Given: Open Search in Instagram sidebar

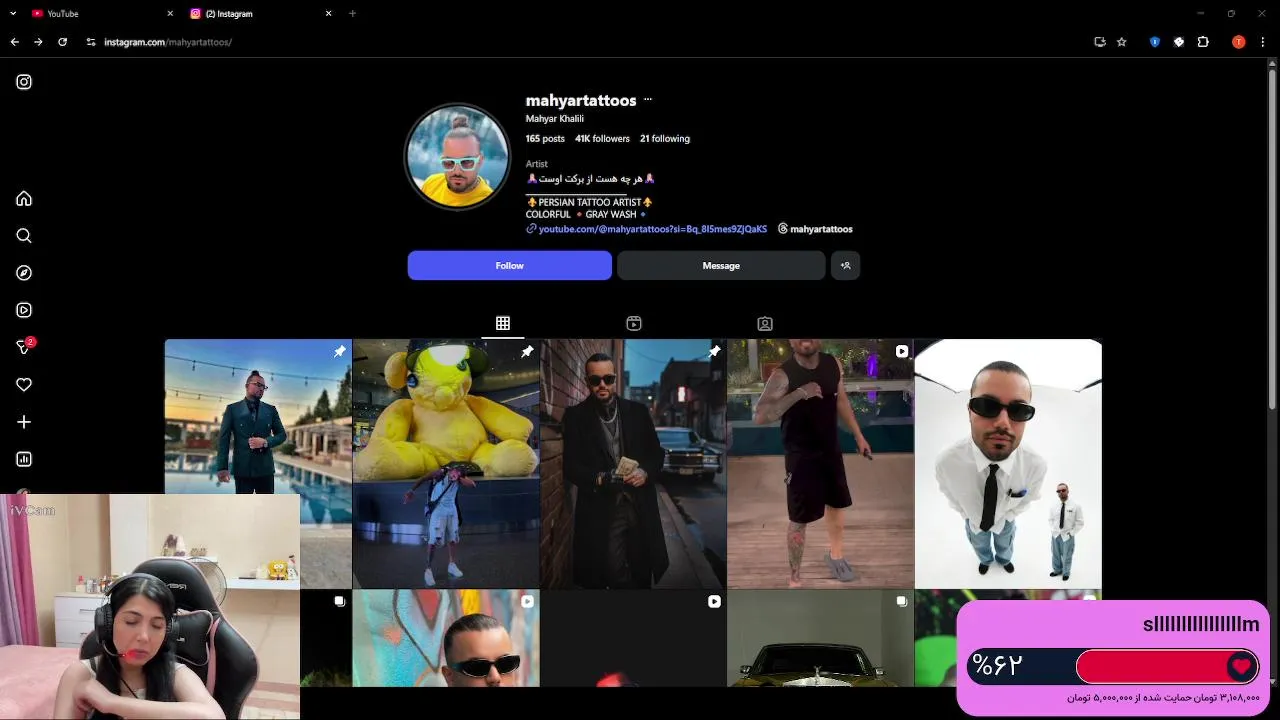Looking at the screenshot, I should coord(24,236).
